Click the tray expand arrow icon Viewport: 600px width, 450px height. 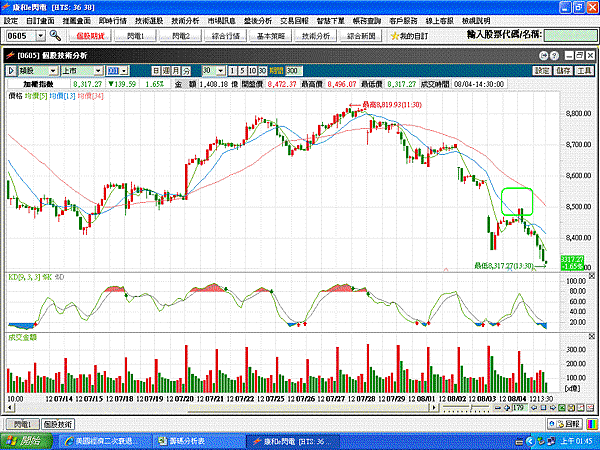pyautogui.click(x=530, y=442)
